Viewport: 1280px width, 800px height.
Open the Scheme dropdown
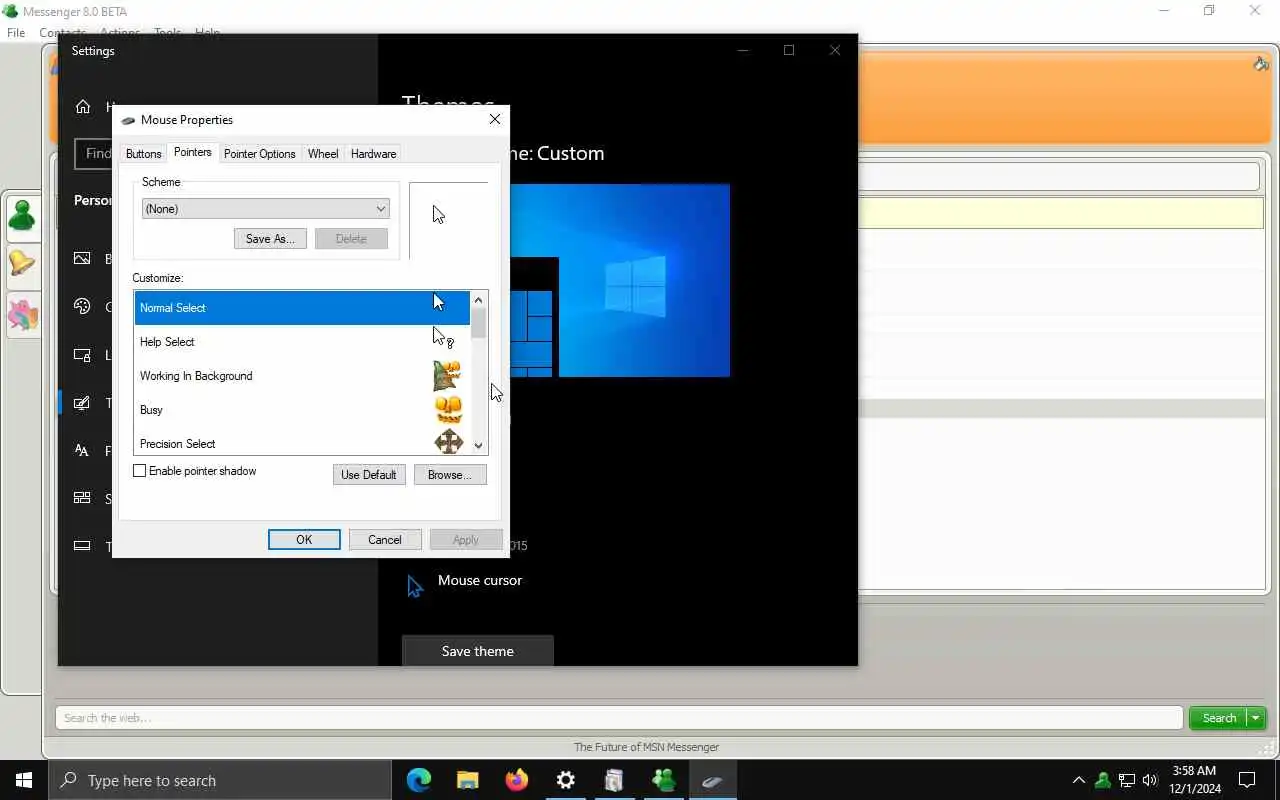[265, 209]
